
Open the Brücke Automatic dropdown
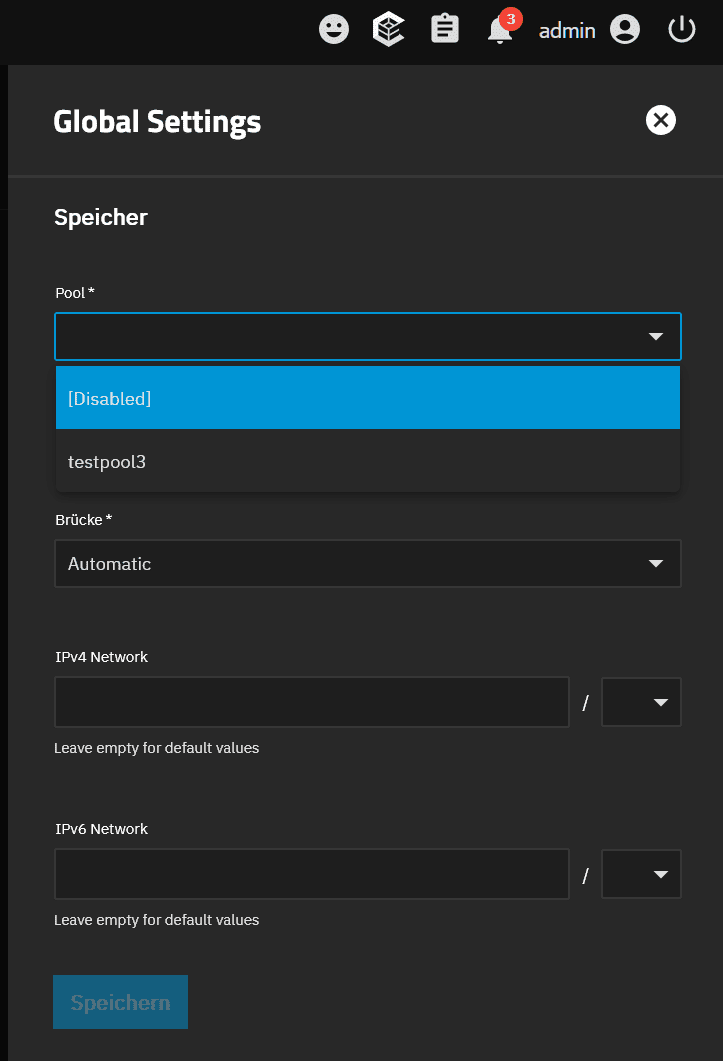pos(368,564)
